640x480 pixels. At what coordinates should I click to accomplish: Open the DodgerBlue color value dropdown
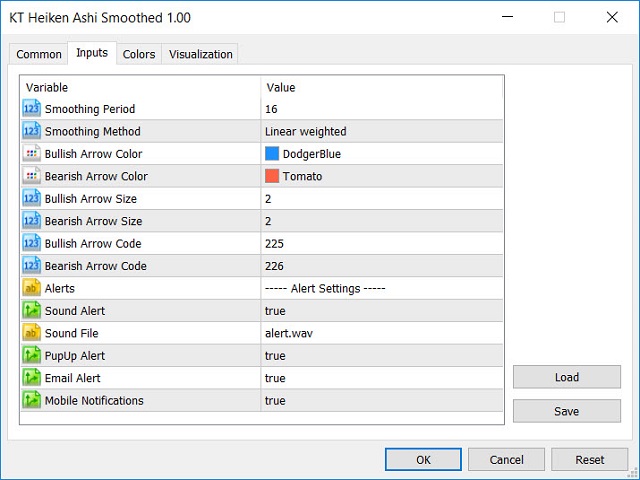(x=380, y=154)
